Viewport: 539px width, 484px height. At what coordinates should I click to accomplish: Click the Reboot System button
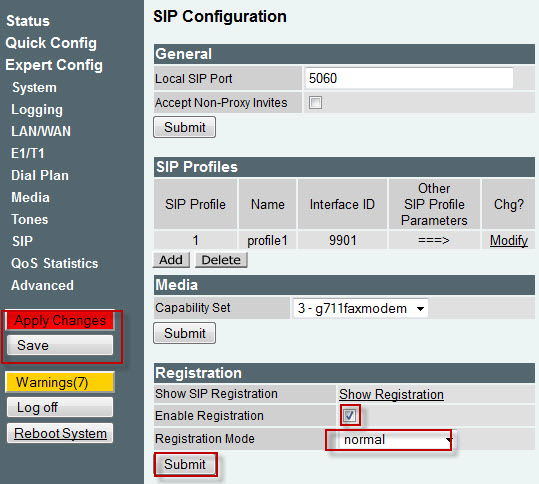pos(60,433)
